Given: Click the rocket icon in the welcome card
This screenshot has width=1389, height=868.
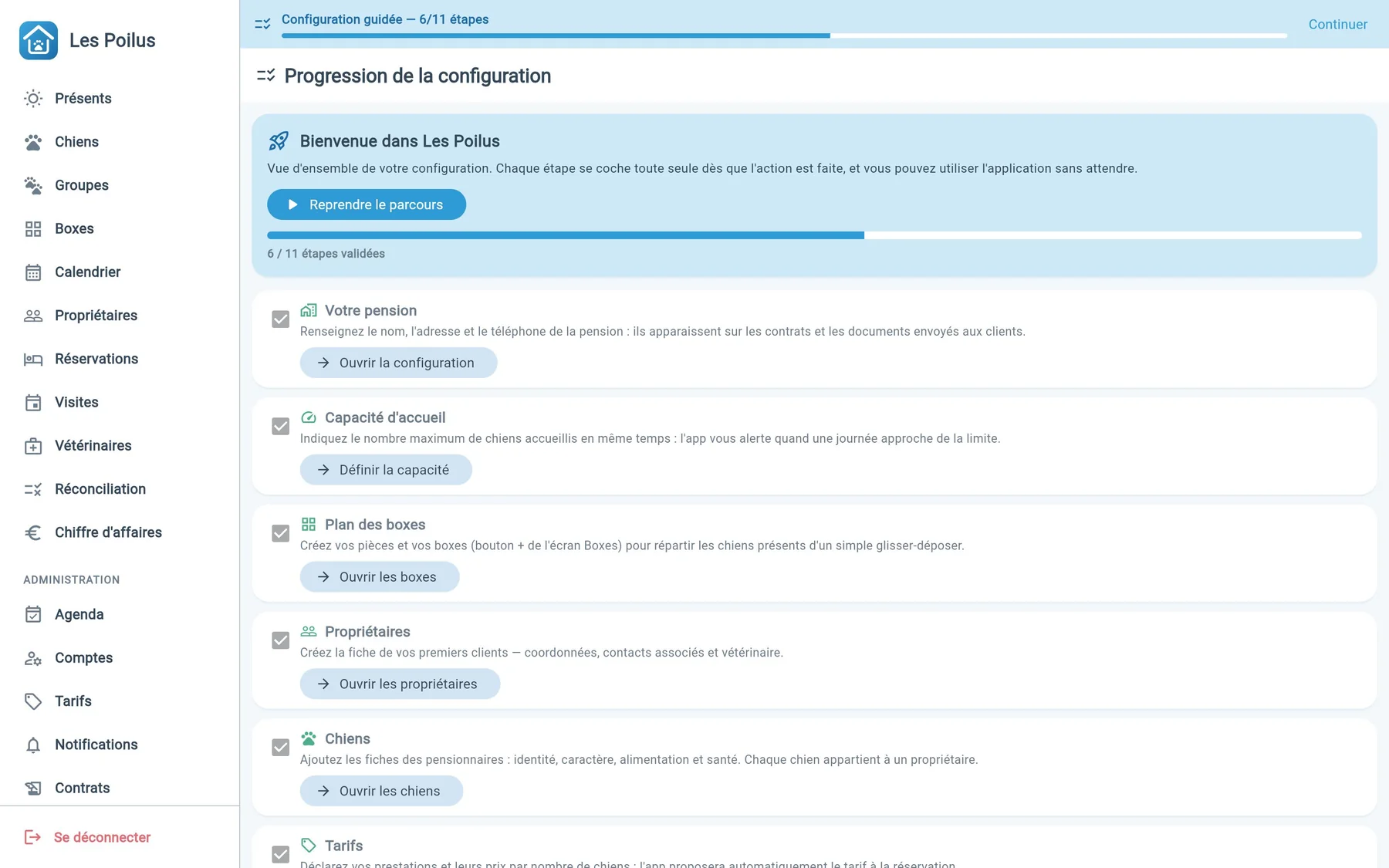Looking at the screenshot, I should click(x=279, y=141).
